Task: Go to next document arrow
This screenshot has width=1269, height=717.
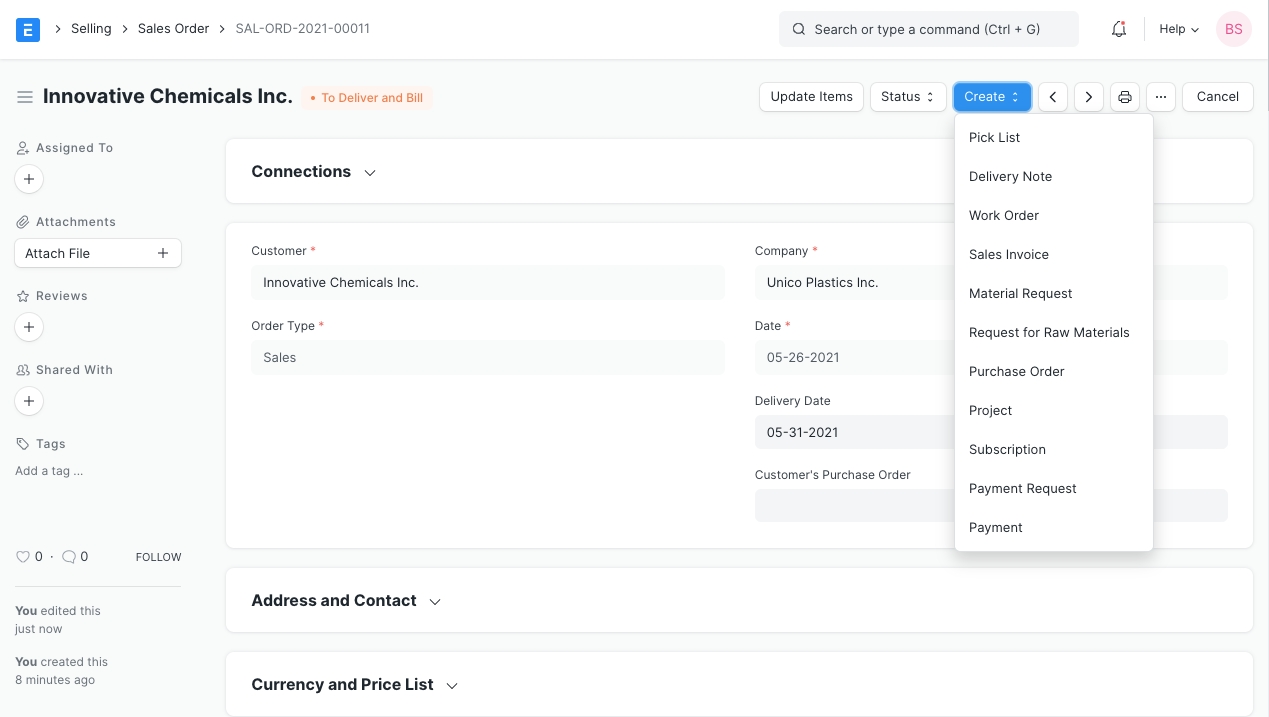Action: pos(1088,97)
